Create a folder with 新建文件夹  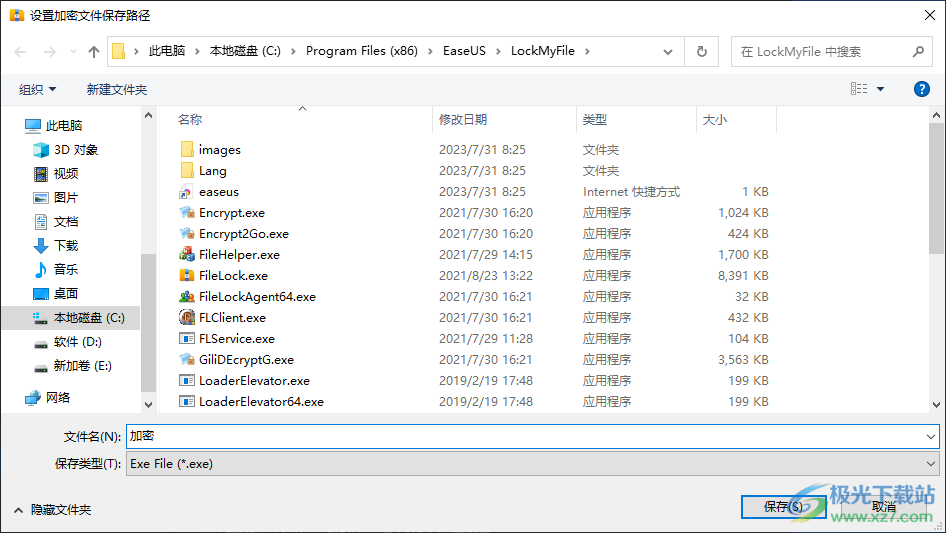(116, 89)
